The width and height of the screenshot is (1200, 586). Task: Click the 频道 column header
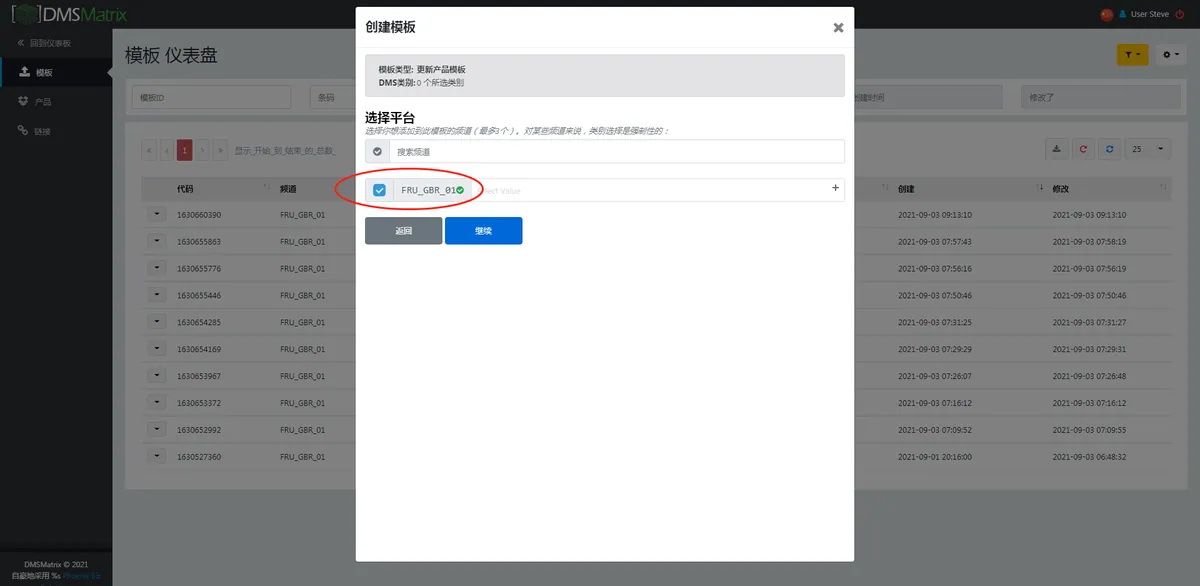click(288, 188)
